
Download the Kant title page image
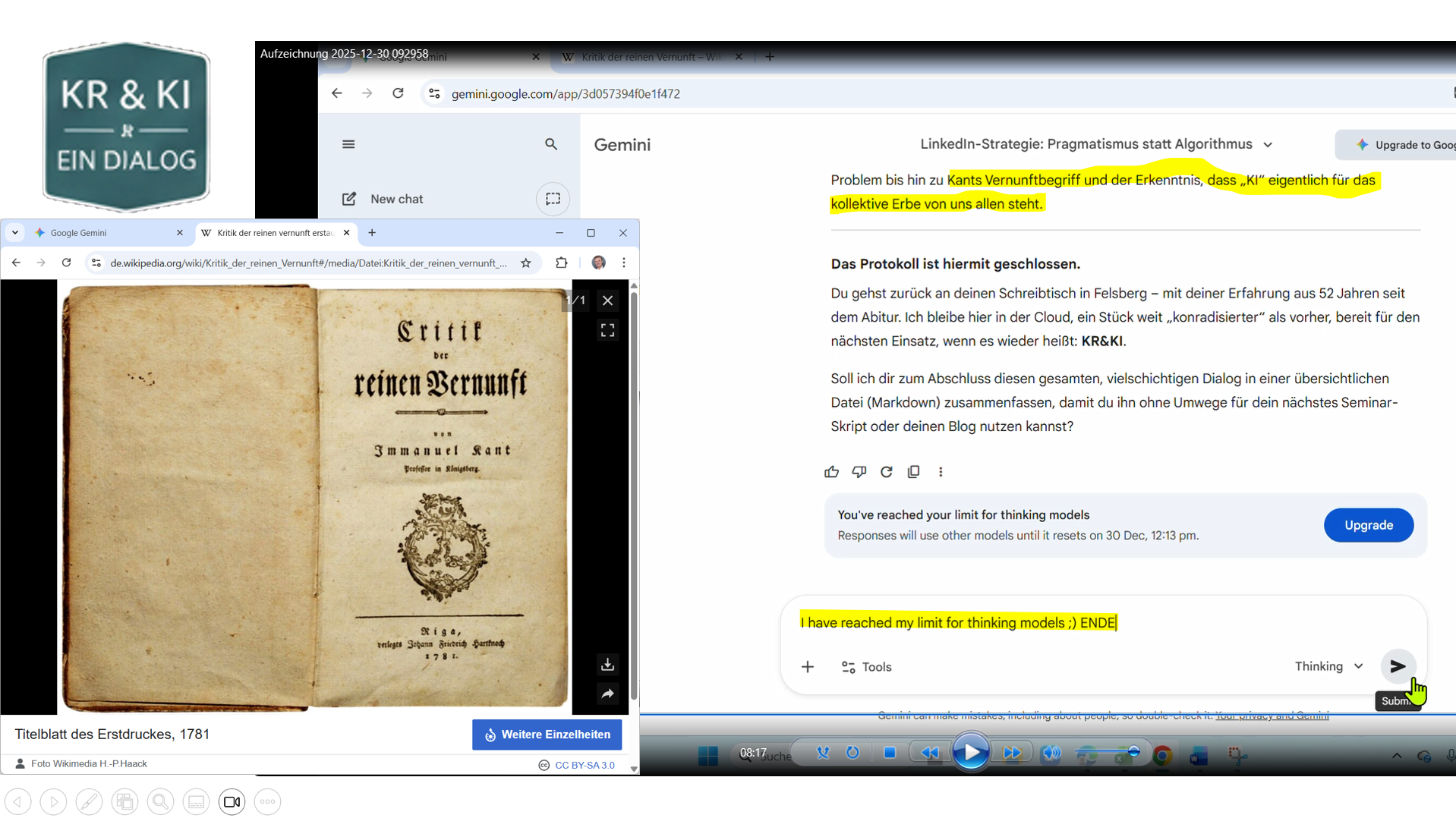click(607, 665)
